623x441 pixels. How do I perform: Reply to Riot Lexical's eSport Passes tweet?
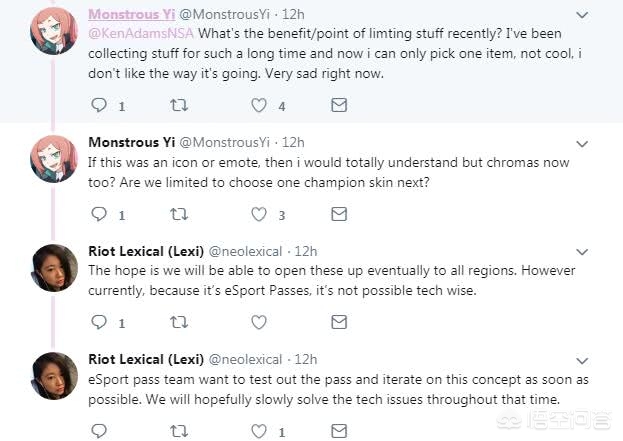(x=99, y=323)
